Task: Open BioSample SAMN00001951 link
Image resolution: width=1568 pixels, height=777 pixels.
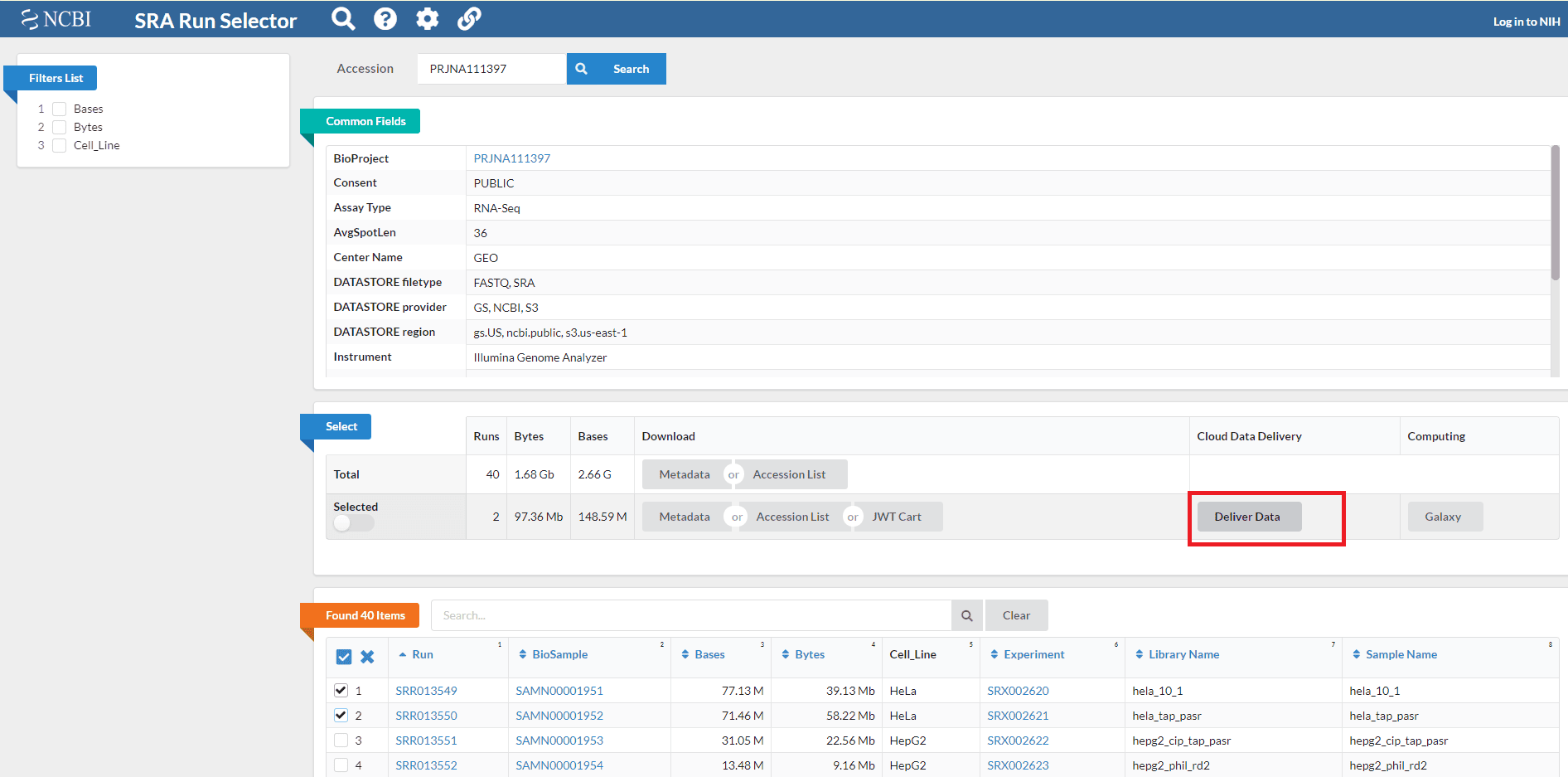Action: [x=559, y=691]
